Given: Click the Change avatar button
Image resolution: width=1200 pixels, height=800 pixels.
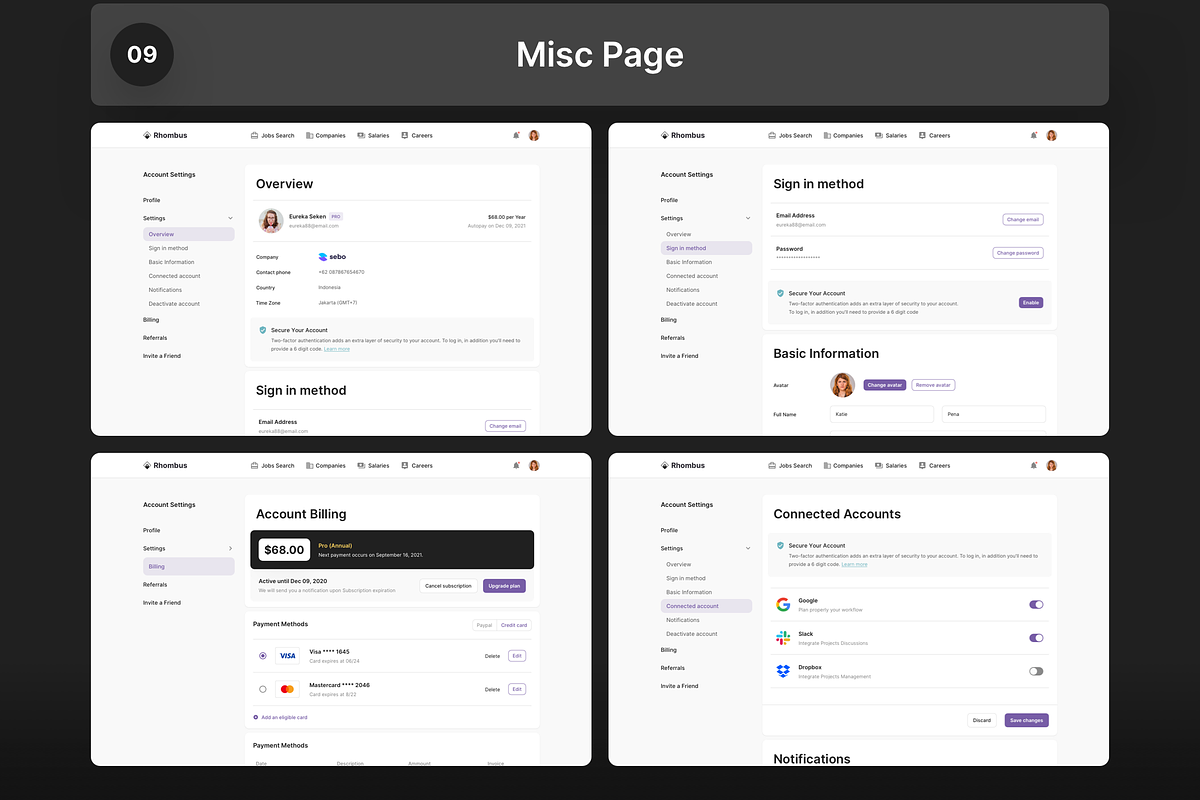Looking at the screenshot, I should 885,385.
